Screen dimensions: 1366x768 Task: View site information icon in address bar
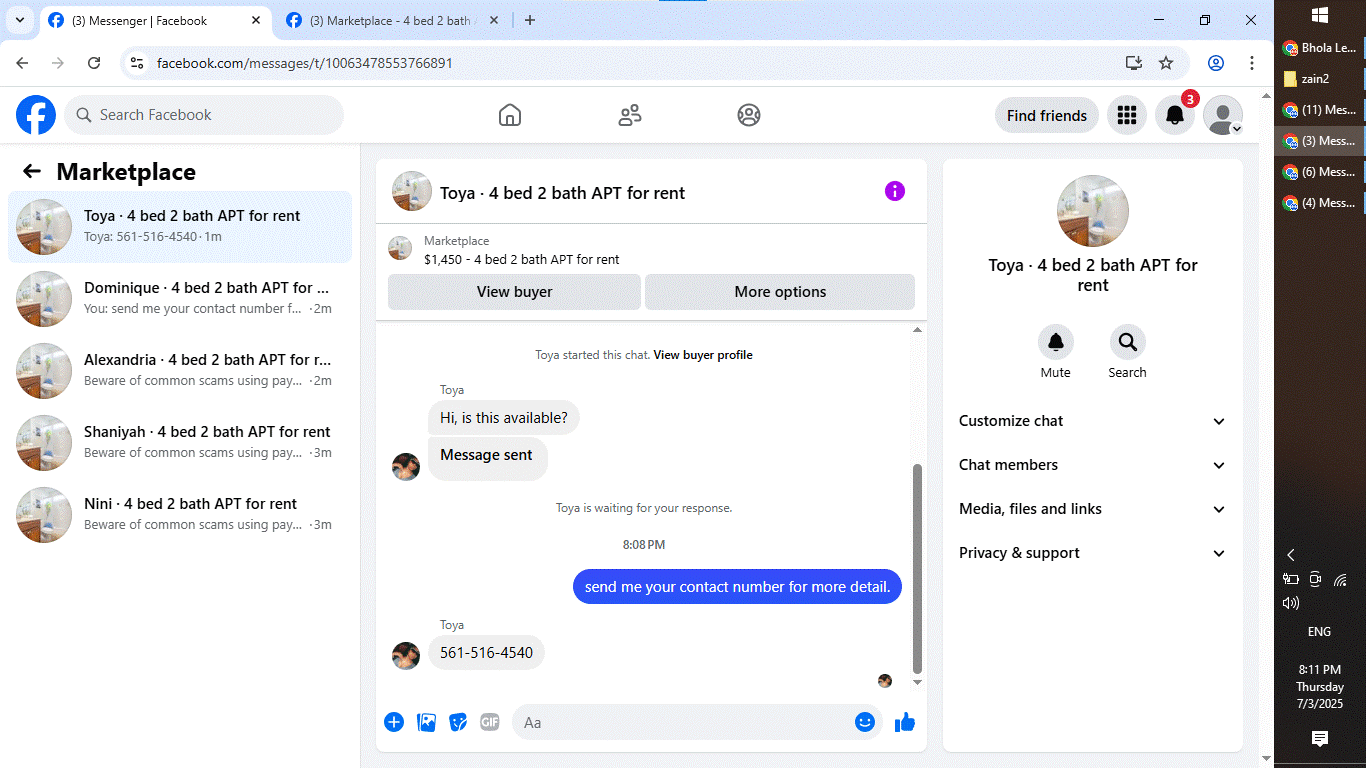138,63
